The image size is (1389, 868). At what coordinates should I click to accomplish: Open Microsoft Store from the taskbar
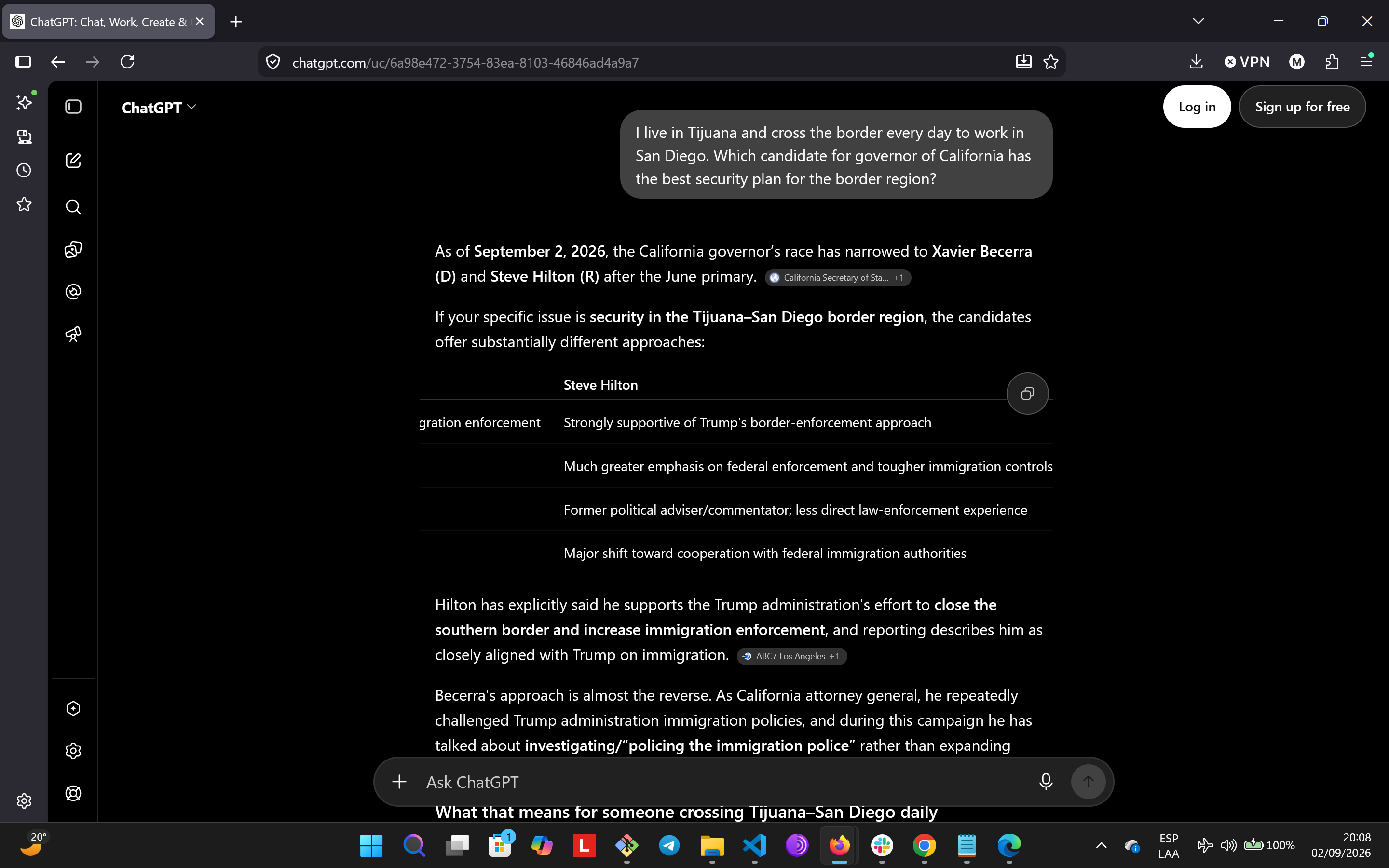click(499, 845)
